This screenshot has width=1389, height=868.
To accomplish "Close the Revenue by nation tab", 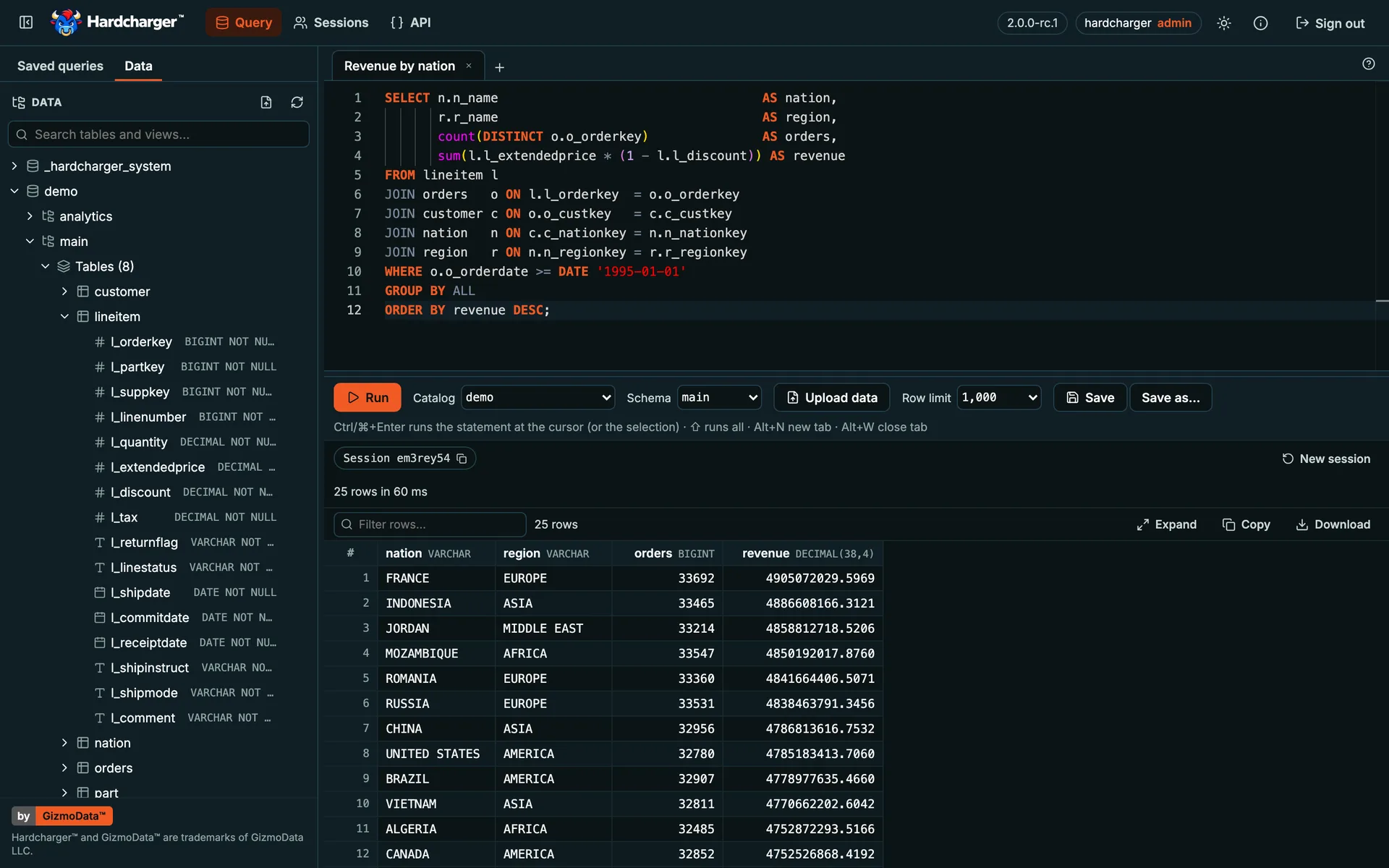I will tap(469, 66).
